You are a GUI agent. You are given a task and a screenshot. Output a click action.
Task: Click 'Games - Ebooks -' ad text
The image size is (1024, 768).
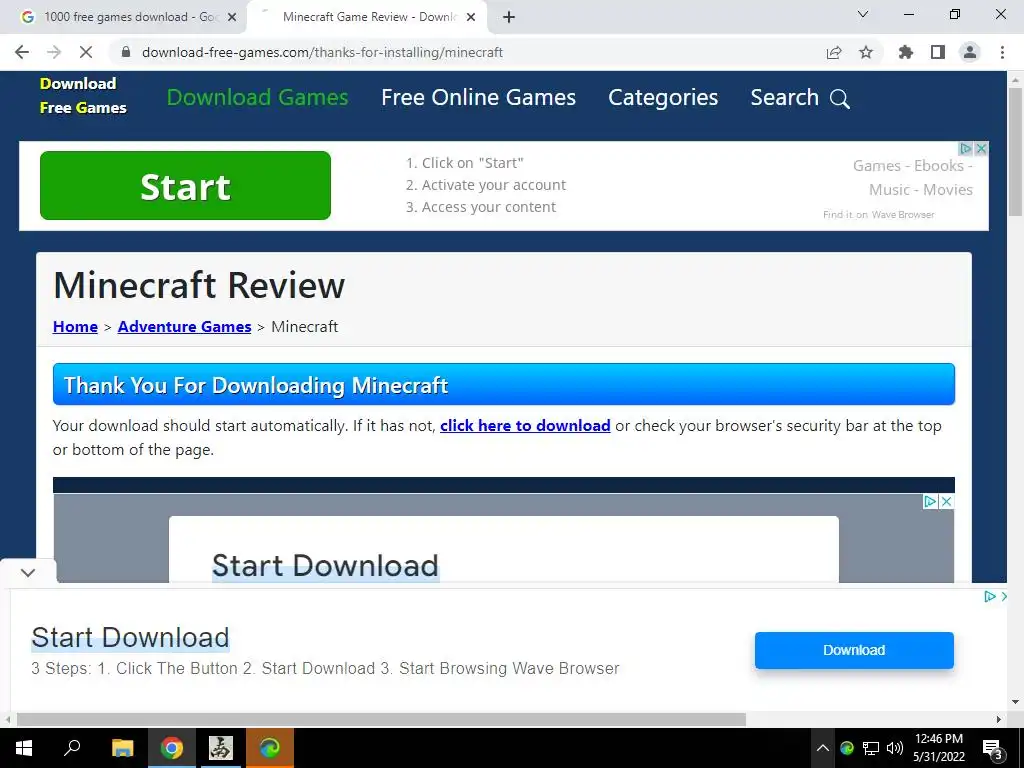click(x=912, y=166)
